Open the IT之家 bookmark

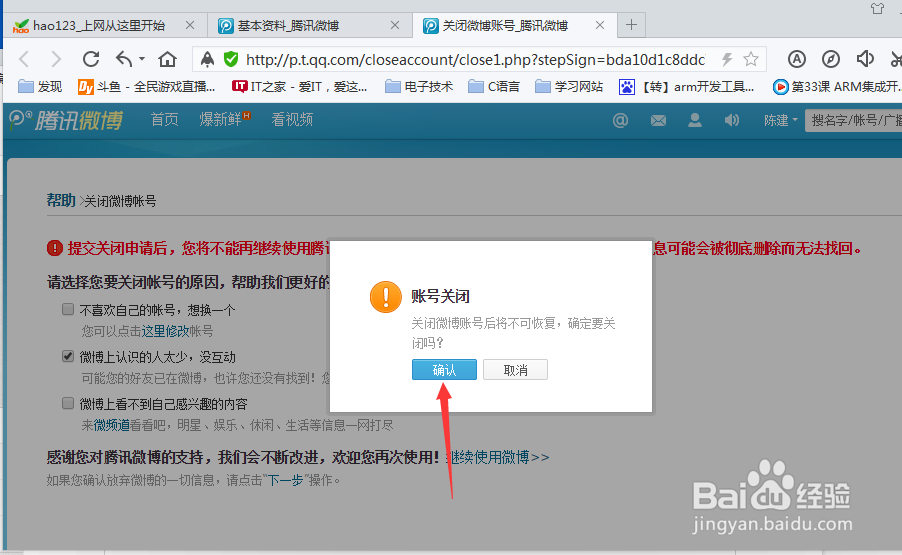coord(299,87)
